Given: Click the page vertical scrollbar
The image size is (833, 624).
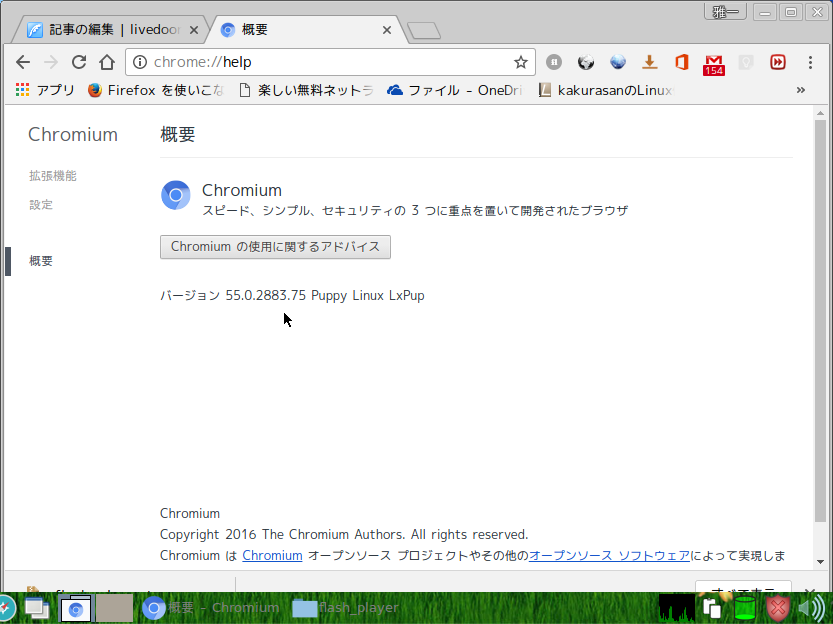Looking at the screenshot, I should pos(820,321).
